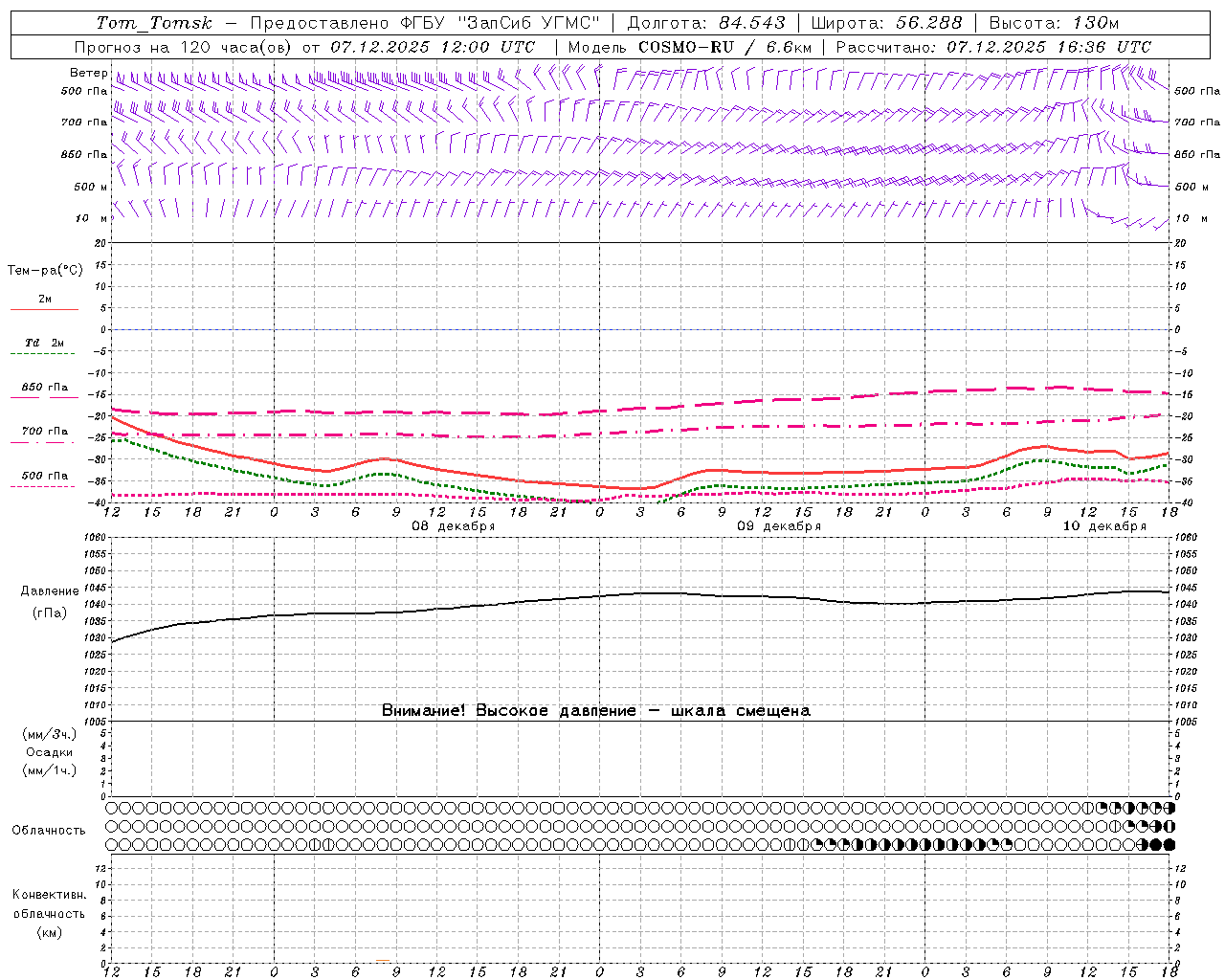1225x980 pixels.
Task: Select the '700 гПа' temperature legend entry
Action: 45,431
